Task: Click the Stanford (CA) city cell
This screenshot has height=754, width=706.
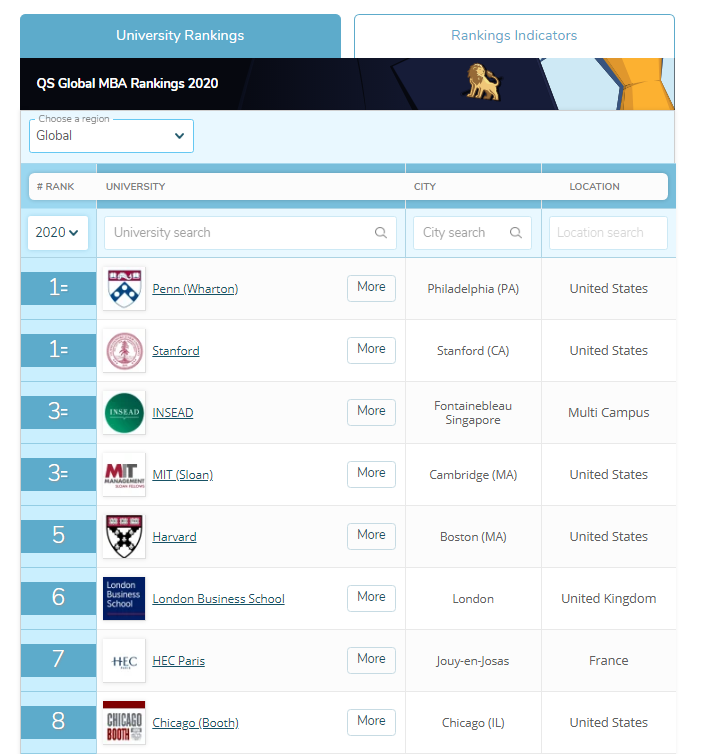Action: click(x=473, y=351)
